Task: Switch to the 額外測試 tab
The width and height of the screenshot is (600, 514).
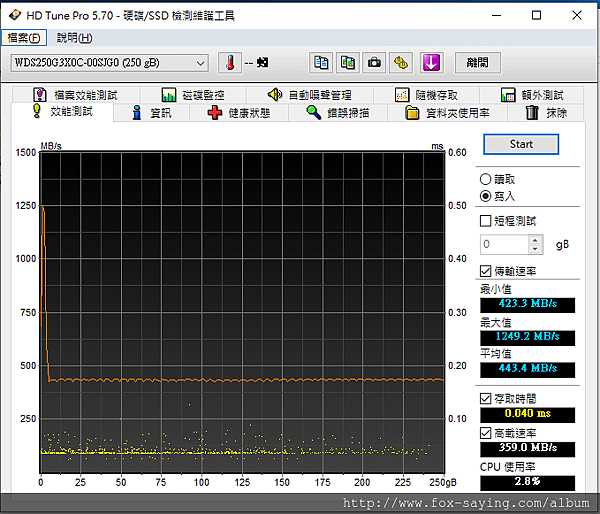Action: pos(532,95)
